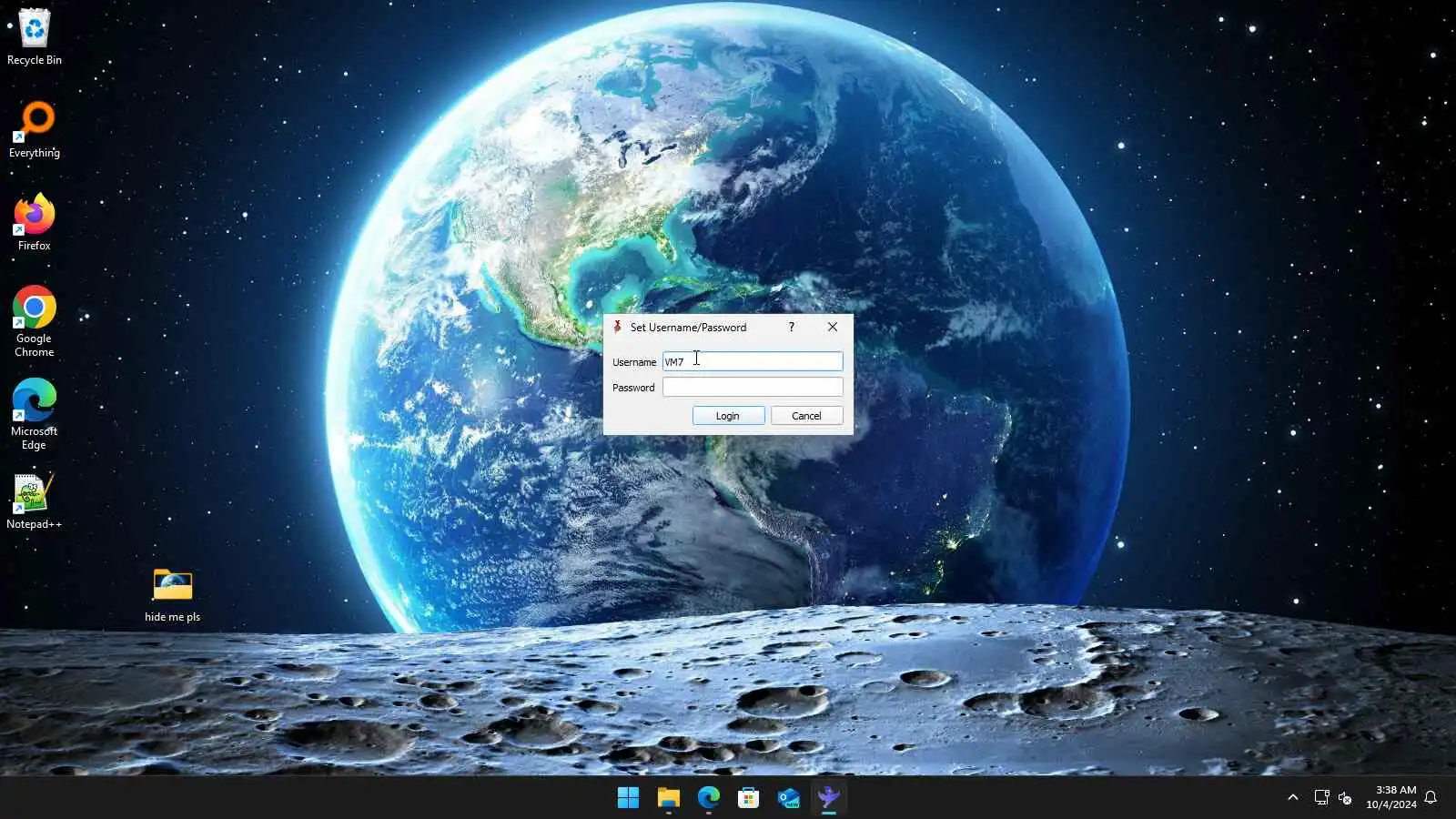Select the 'hide me pls' folder

coord(172,595)
